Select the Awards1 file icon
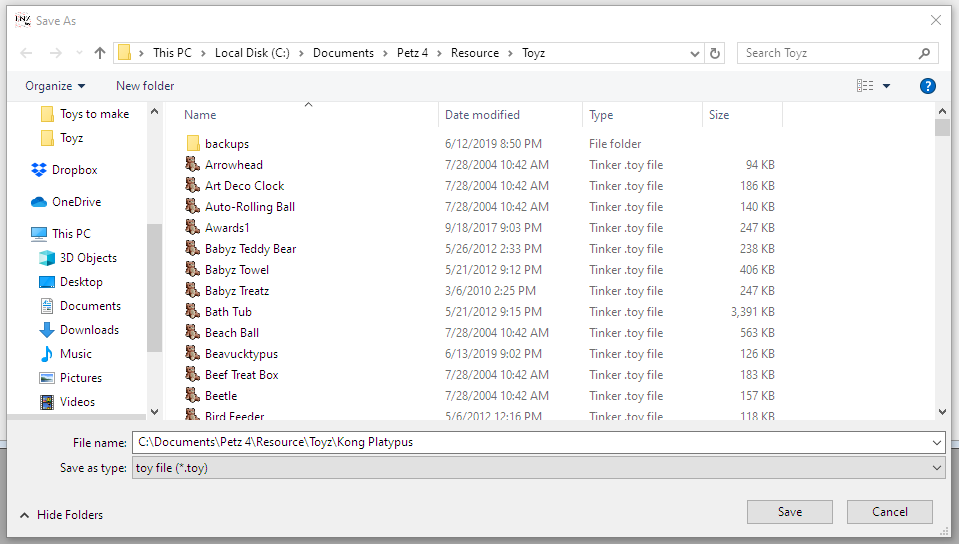Image resolution: width=959 pixels, height=544 pixels. coord(193,228)
